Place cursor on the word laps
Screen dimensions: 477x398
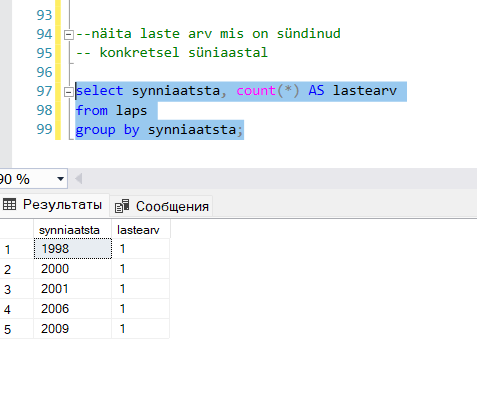[x=131, y=111]
